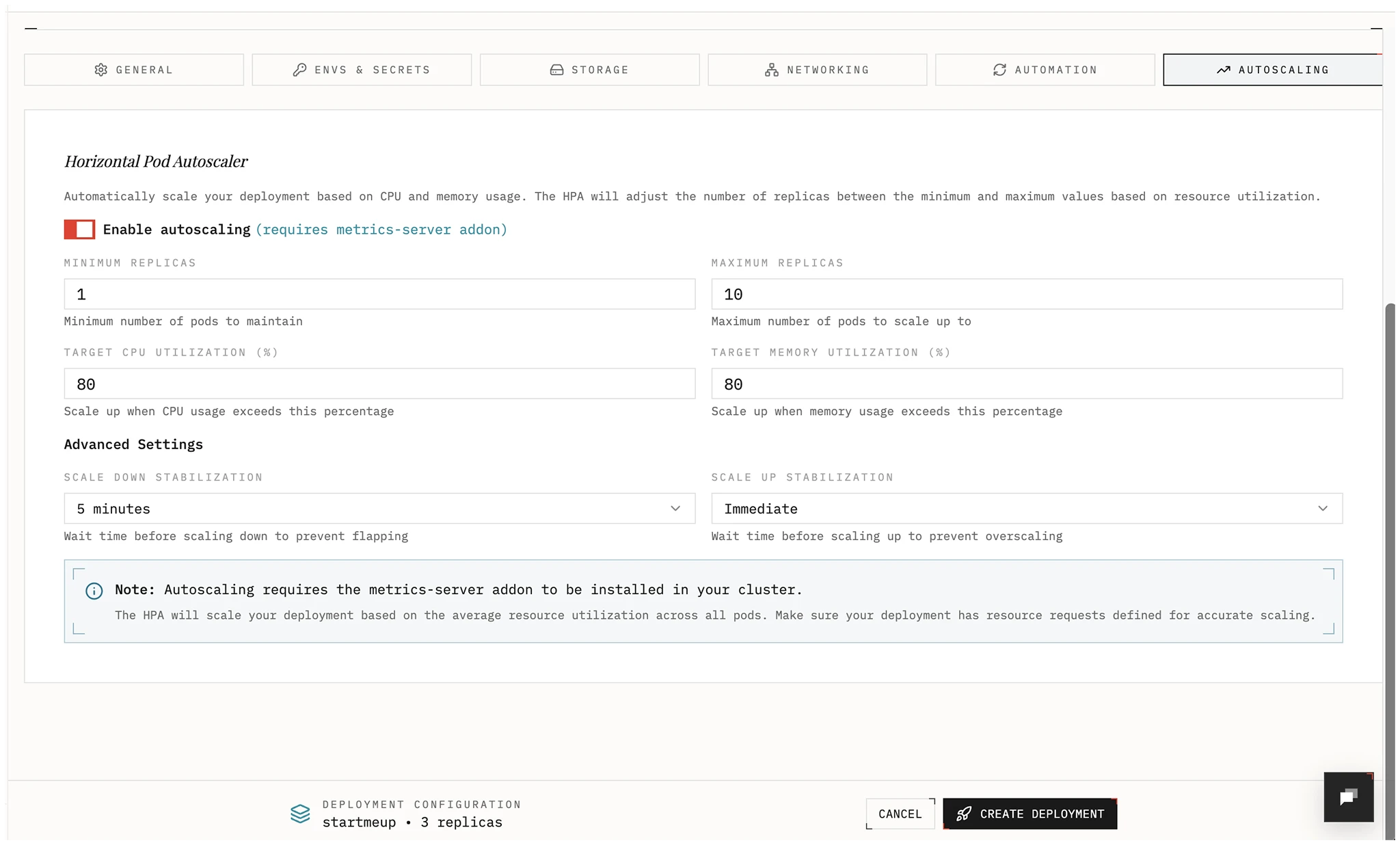Click the key icon for Envs & Secrets

point(299,70)
